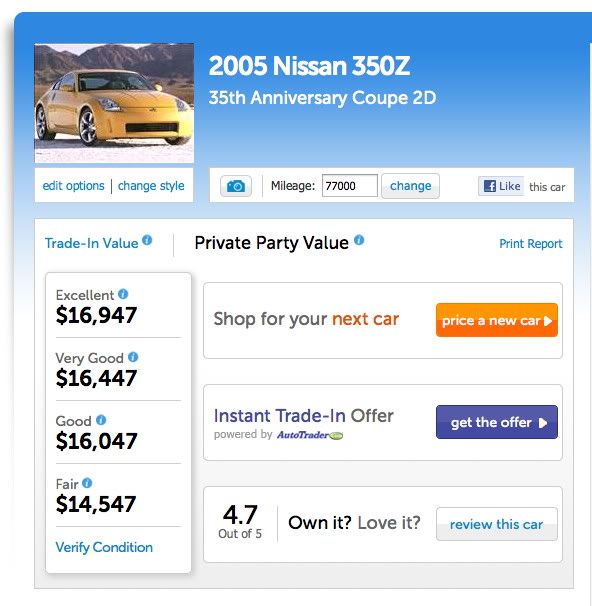Click the get the offer button
Image resolution: width=592 pixels, height=606 pixels.
(497, 422)
